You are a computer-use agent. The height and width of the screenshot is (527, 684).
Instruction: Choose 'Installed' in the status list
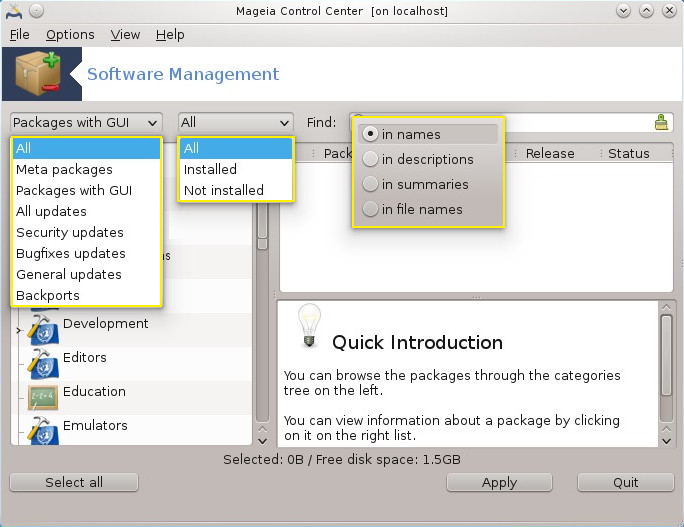[236, 169]
